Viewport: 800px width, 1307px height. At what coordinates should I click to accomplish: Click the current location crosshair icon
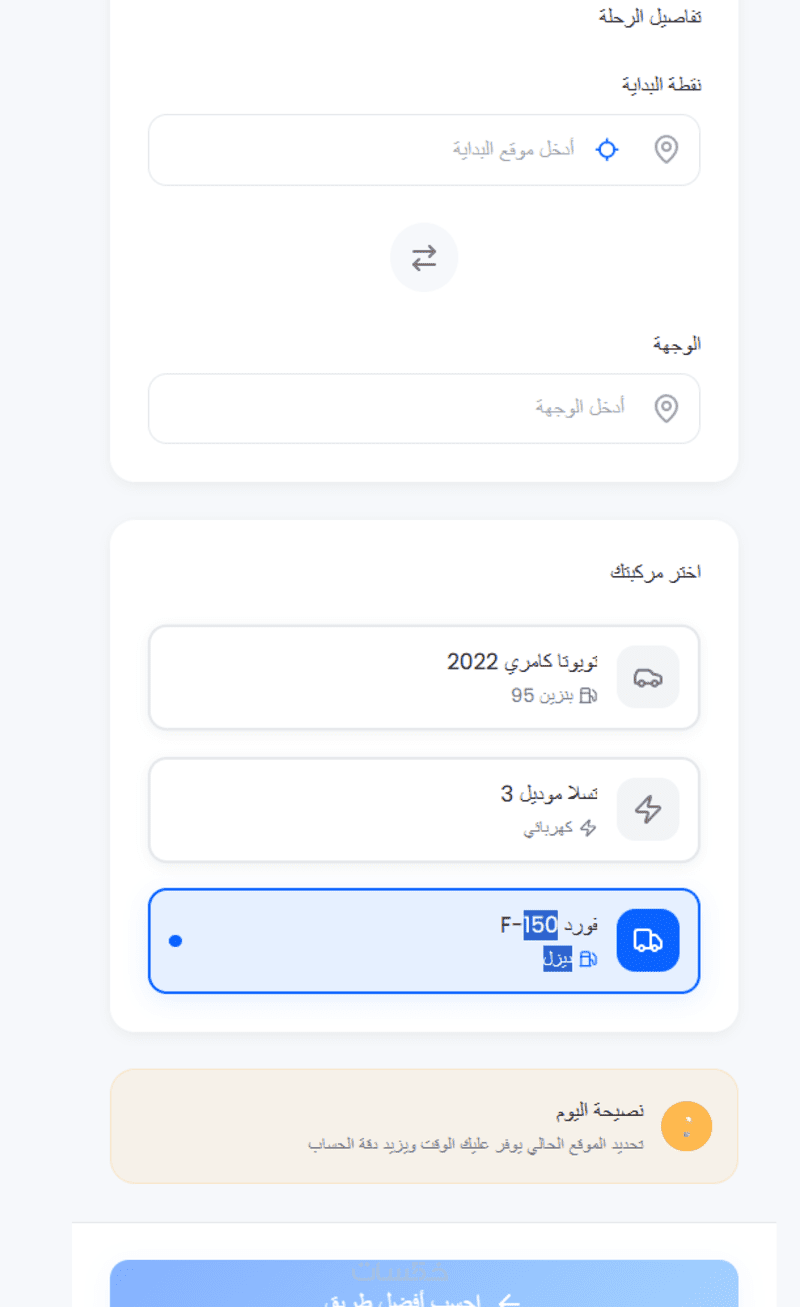click(607, 150)
